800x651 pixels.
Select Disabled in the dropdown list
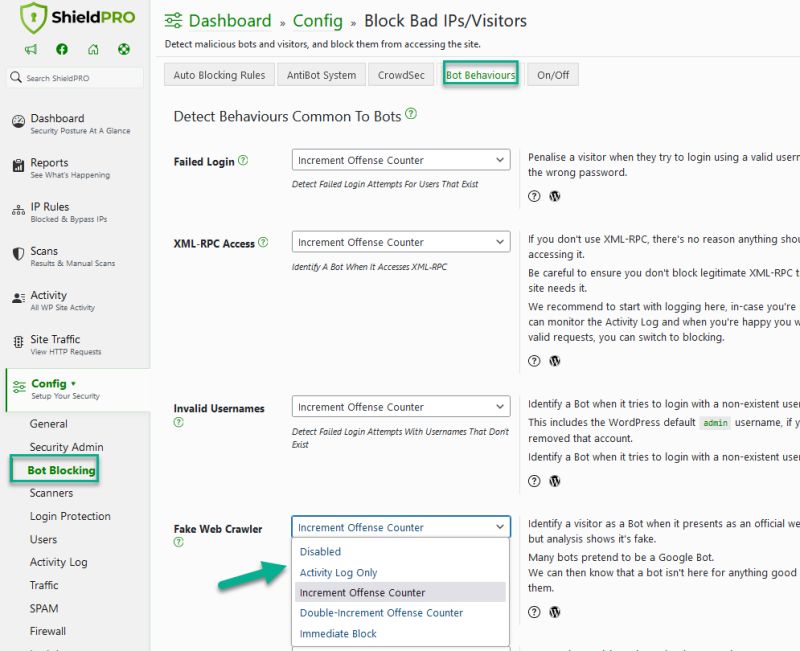point(401,552)
